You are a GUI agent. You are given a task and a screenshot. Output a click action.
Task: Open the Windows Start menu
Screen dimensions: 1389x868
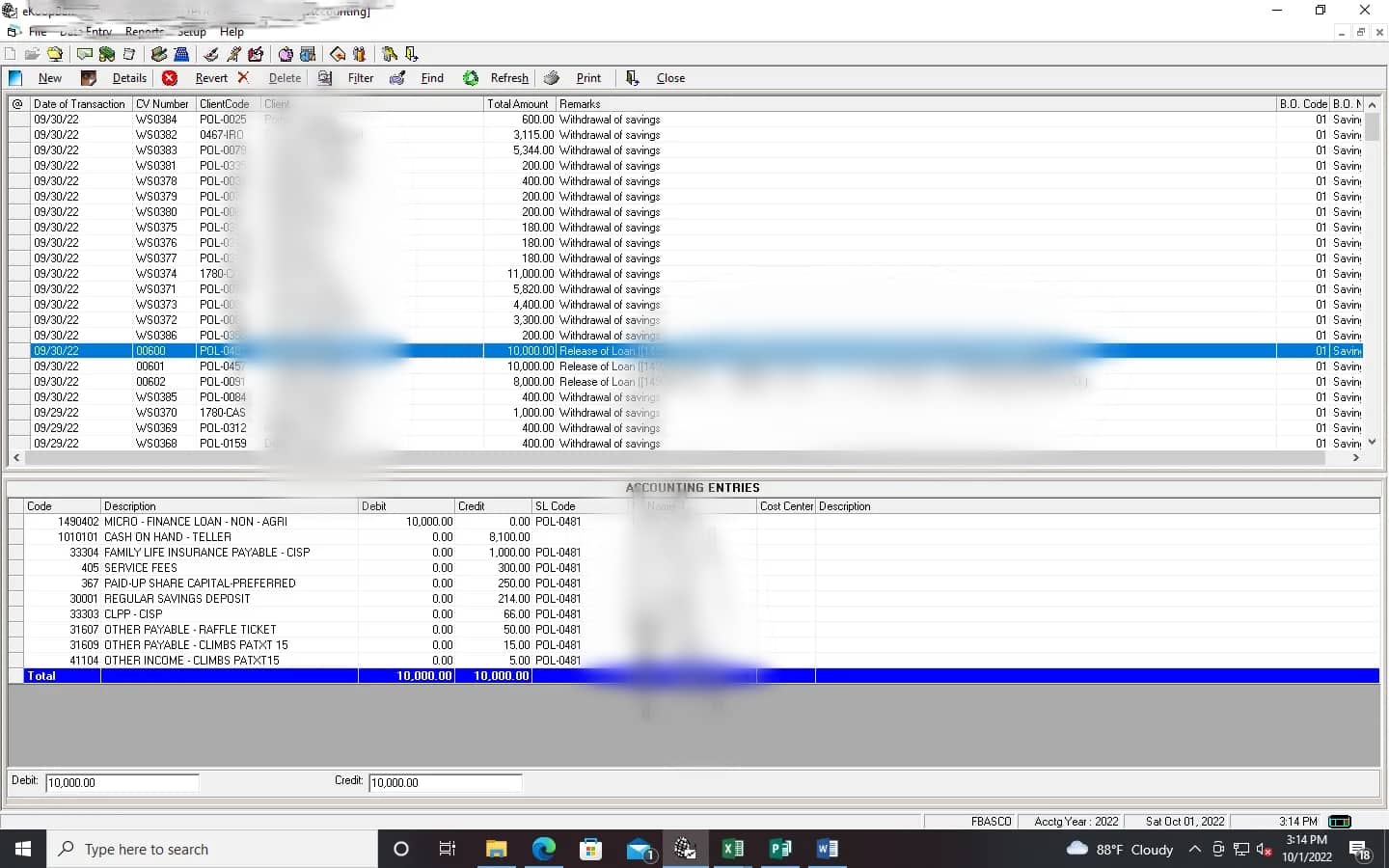23,849
